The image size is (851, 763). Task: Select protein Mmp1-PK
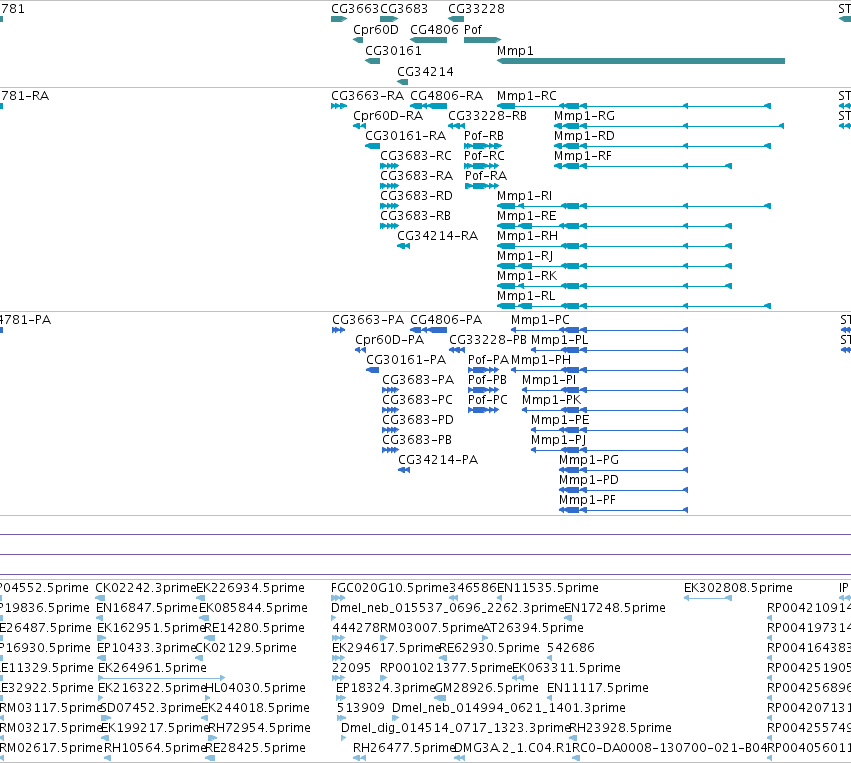(551, 400)
